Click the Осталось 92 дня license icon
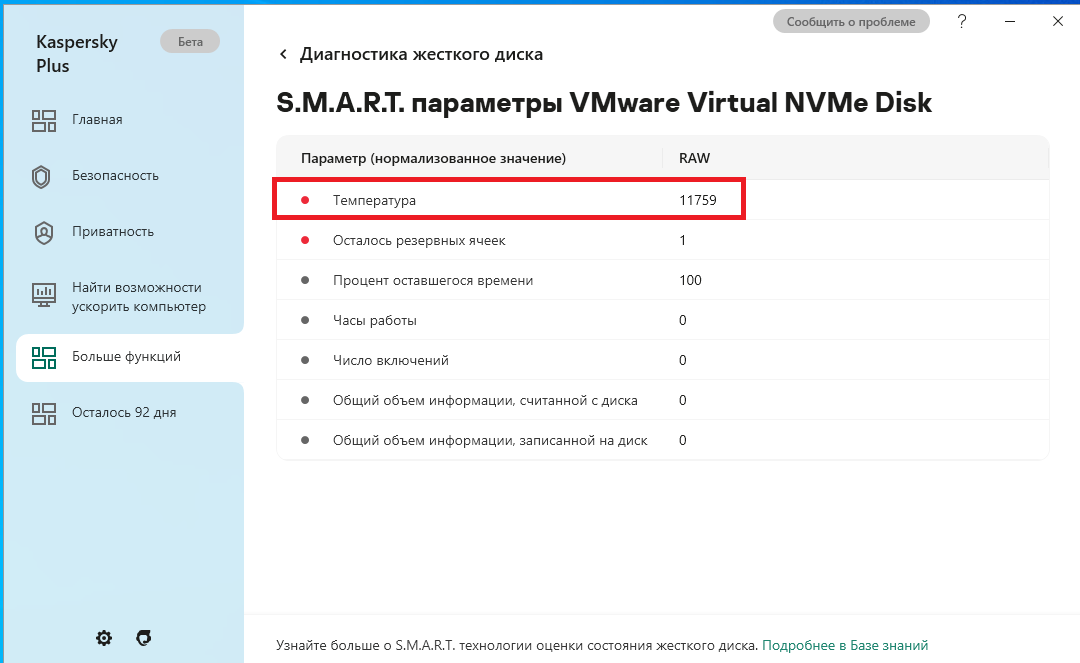This screenshot has width=1080, height=663. (43, 413)
